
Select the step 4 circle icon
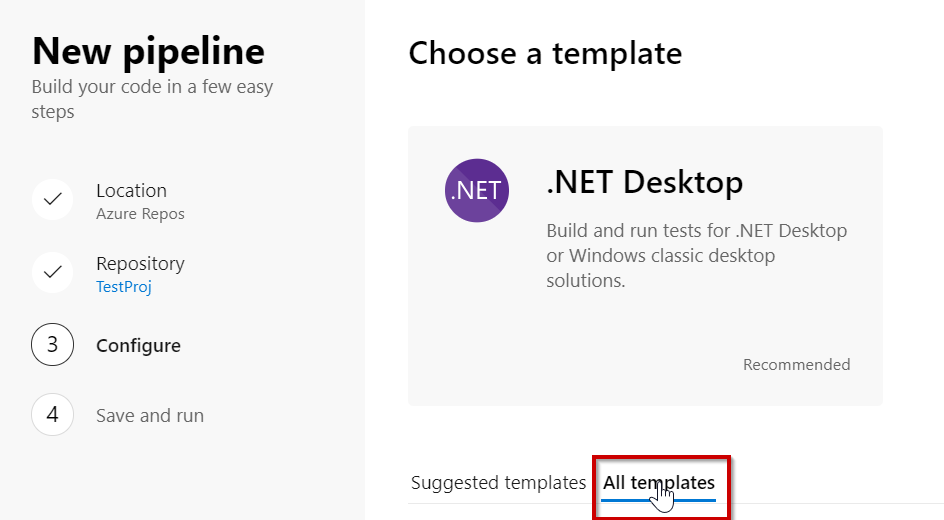pos(53,414)
